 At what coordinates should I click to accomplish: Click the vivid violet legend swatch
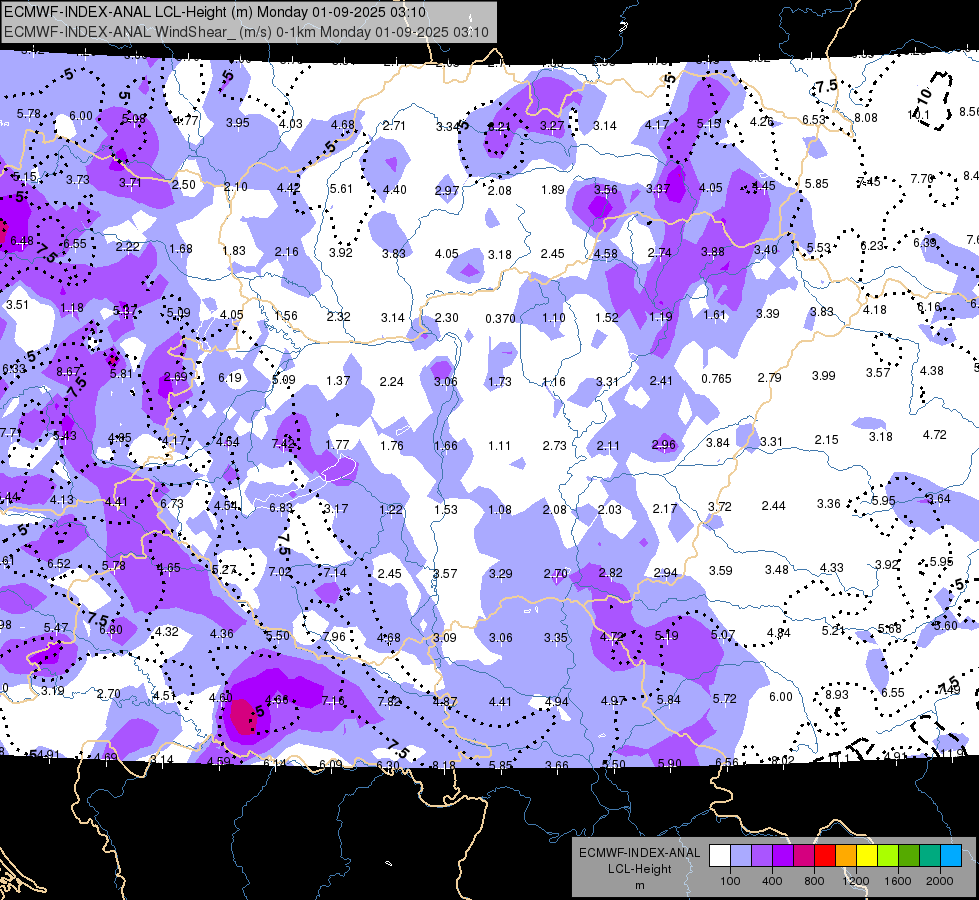783,856
